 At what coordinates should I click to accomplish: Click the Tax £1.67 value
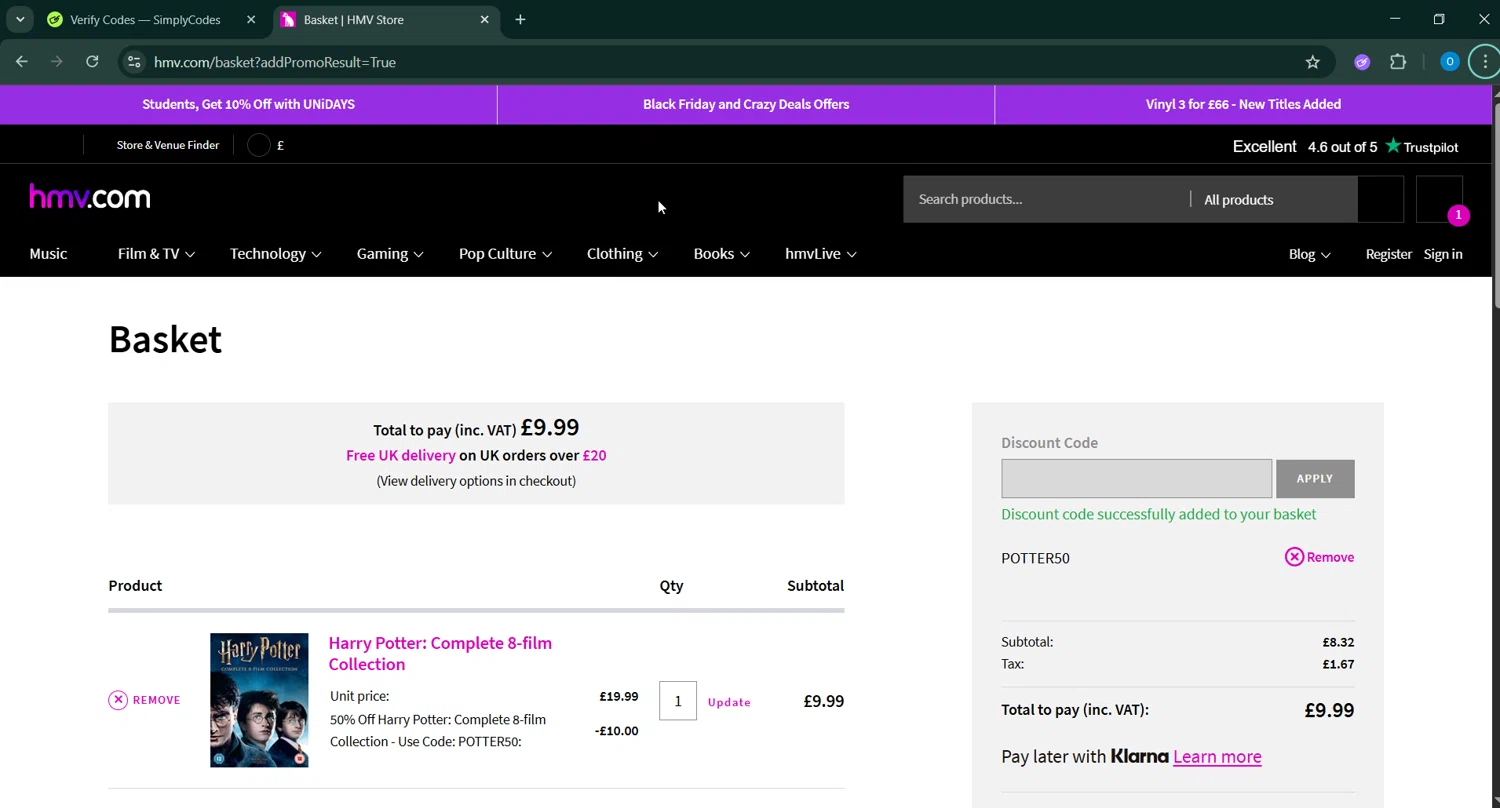click(x=1338, y=664)
